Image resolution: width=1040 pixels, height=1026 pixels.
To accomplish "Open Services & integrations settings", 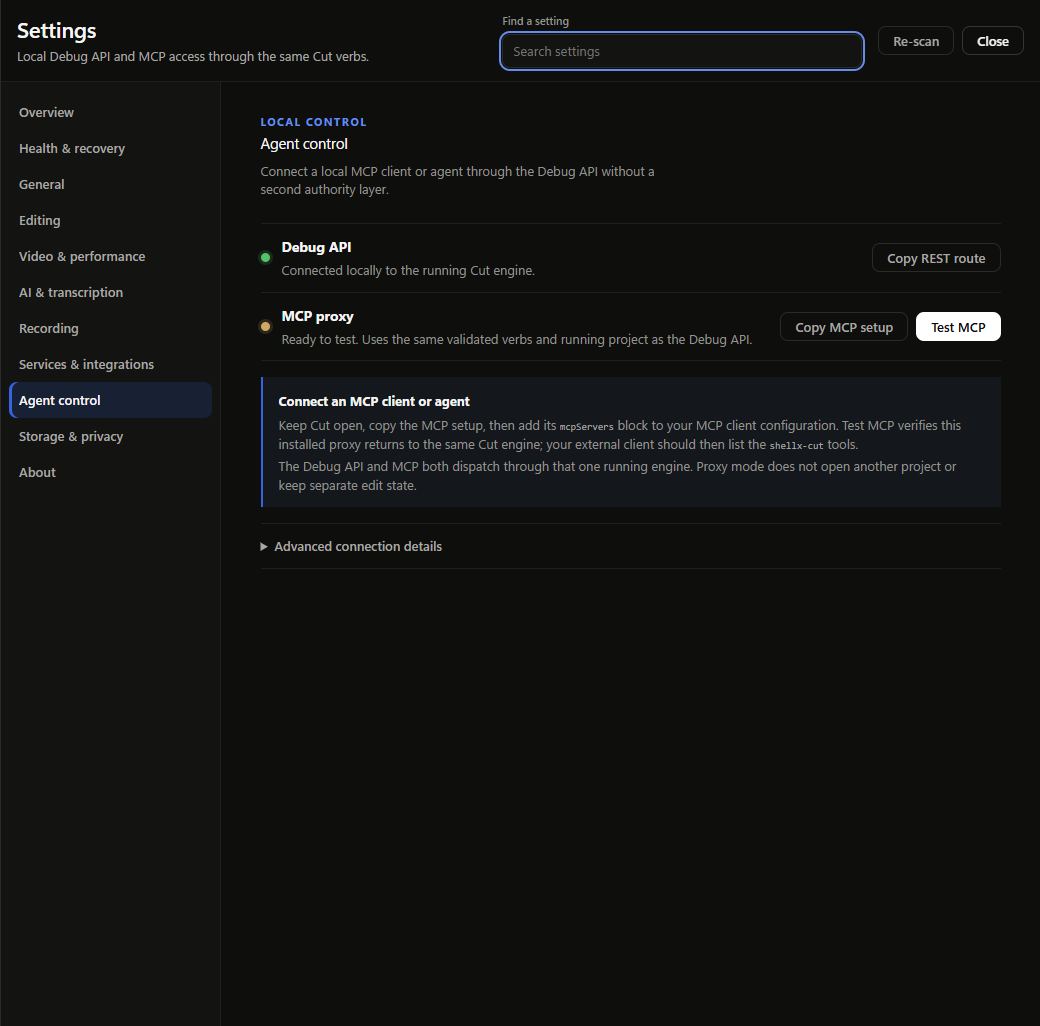I will click(110, 364).
